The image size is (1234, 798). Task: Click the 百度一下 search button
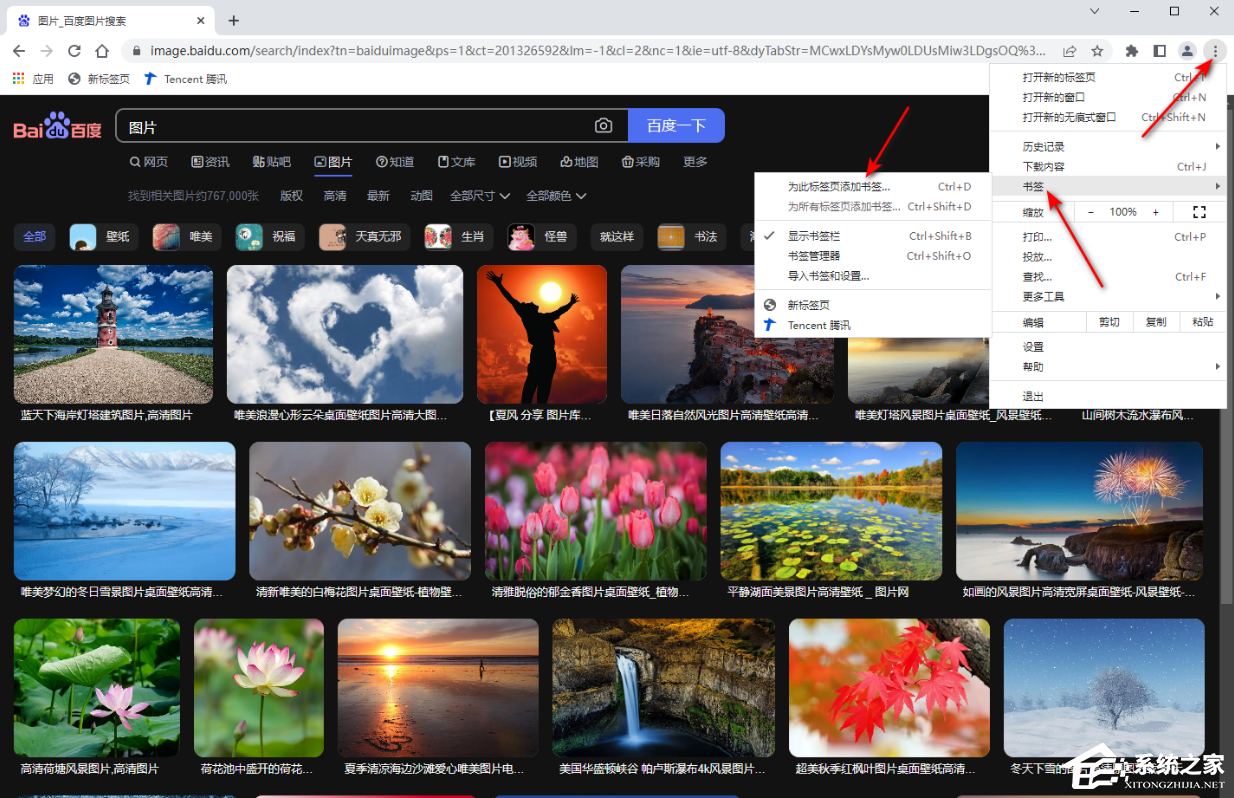click(676, 126)
